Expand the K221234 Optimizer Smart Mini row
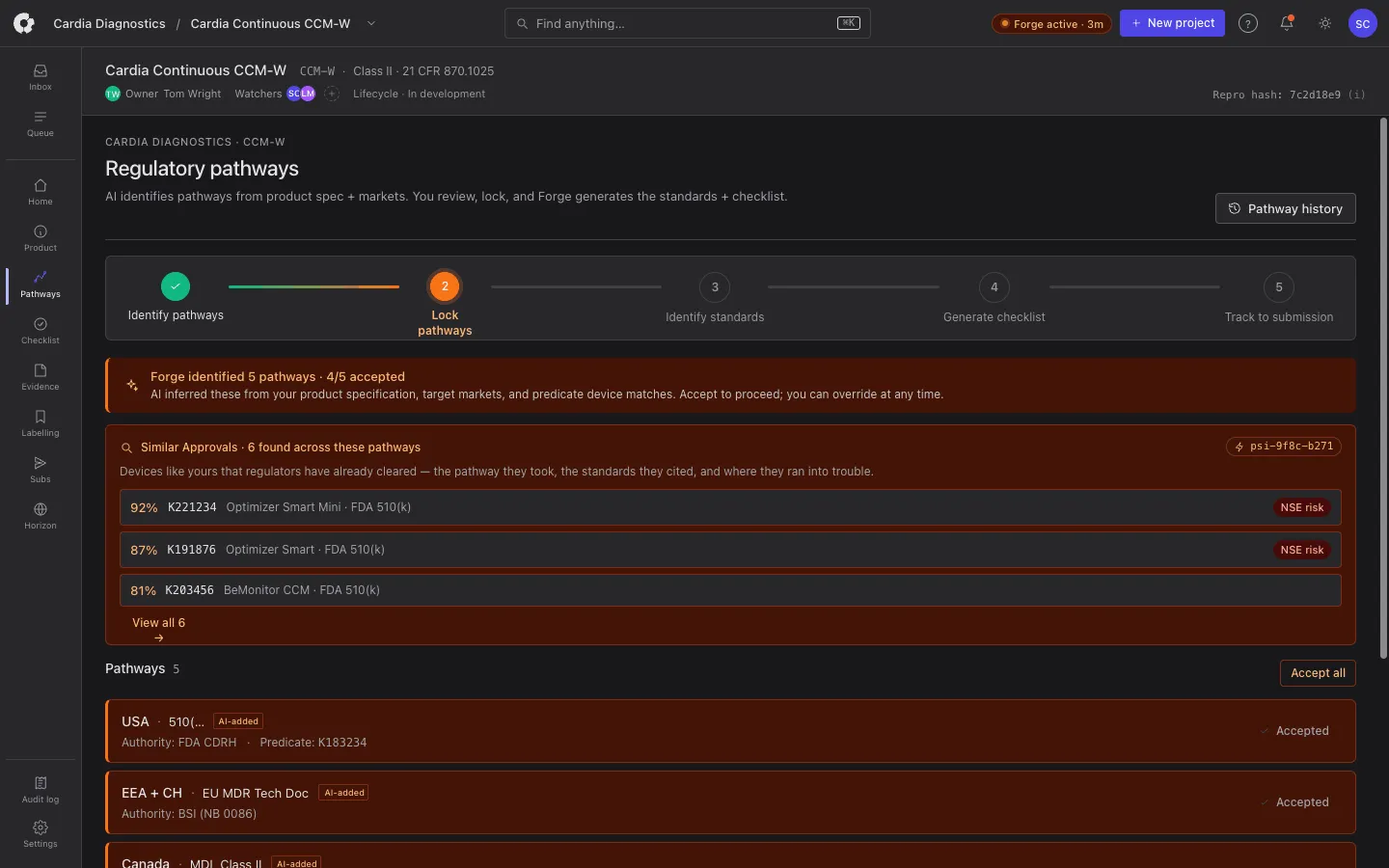1389x868 pixels. pyautogui.click(x=730, y=507)
